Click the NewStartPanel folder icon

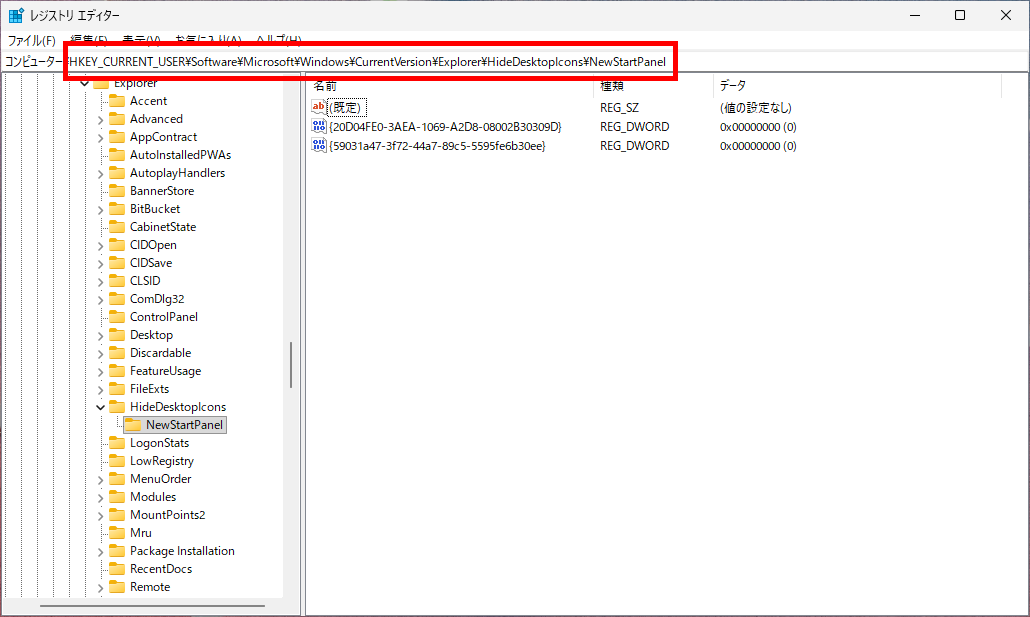(132, 425)
